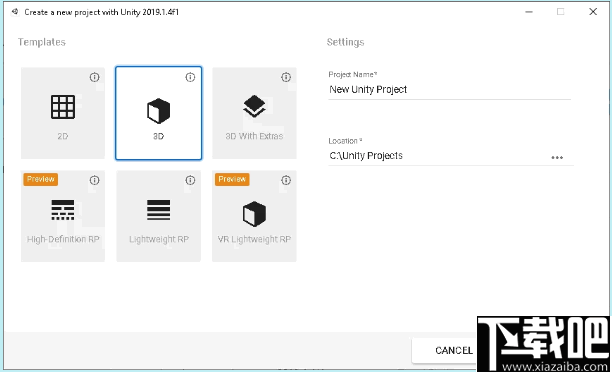Browse for location with the three-dots button
612x372 pixels.
557,158
